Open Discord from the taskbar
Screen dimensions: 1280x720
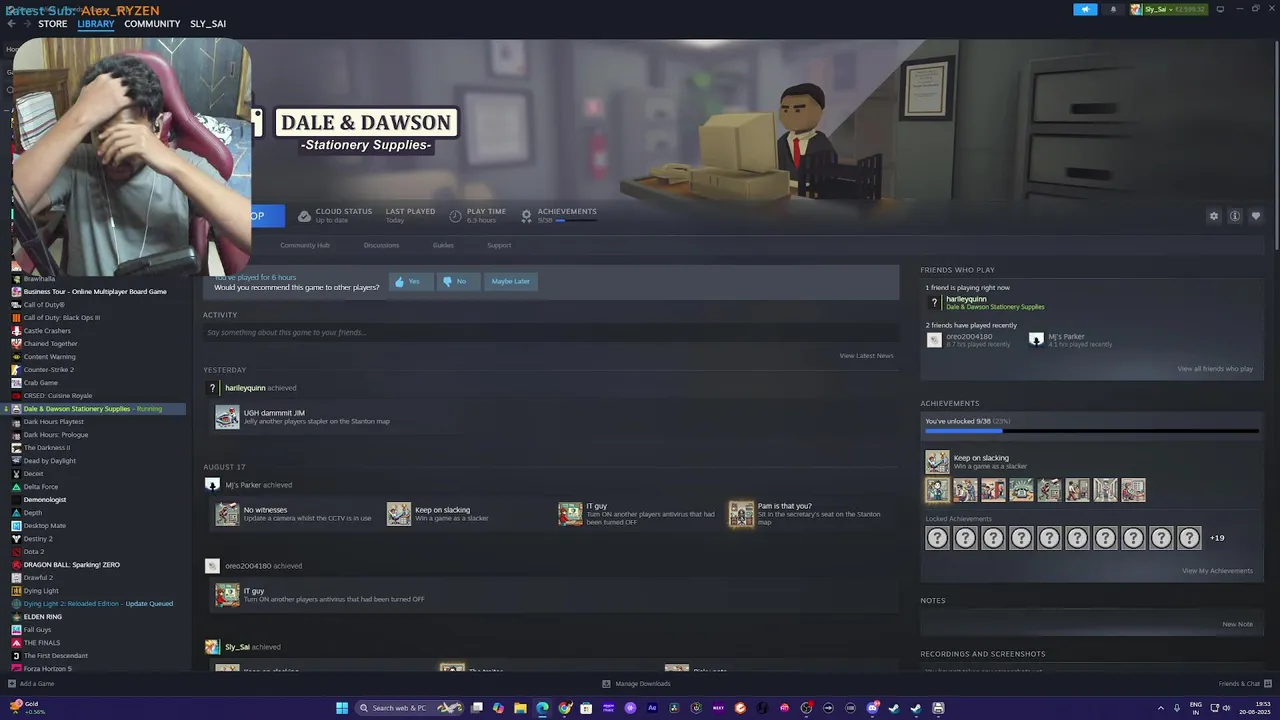(x=872, y=708)
